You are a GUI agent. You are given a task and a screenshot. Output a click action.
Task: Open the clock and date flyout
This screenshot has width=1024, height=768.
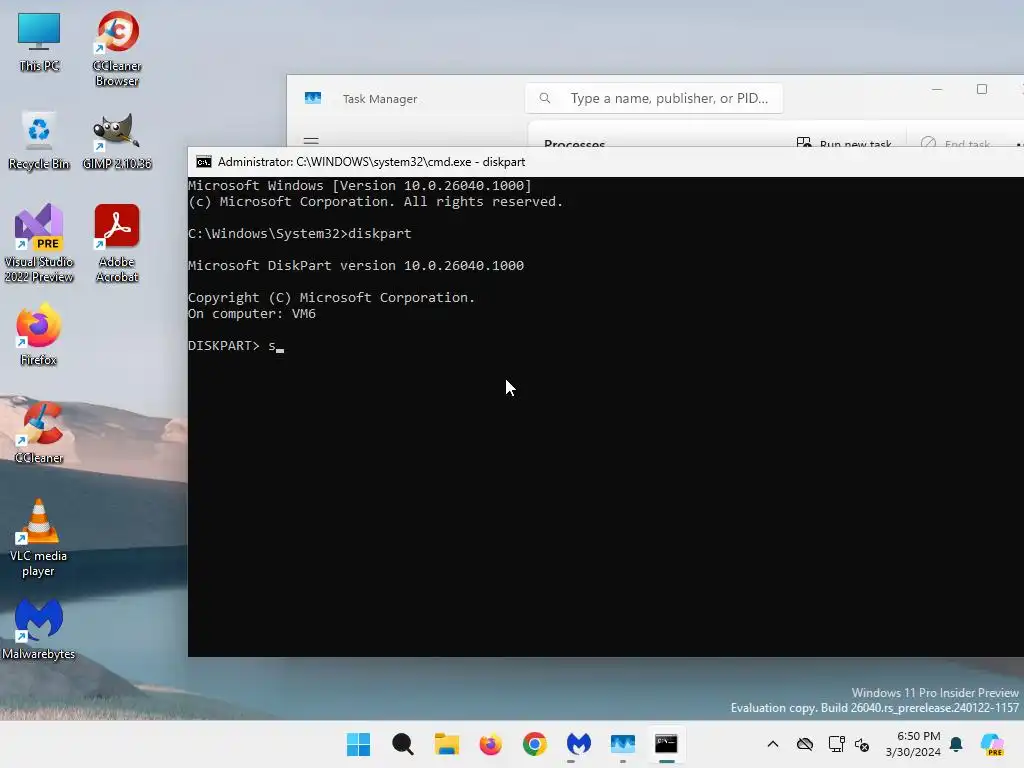913,744
